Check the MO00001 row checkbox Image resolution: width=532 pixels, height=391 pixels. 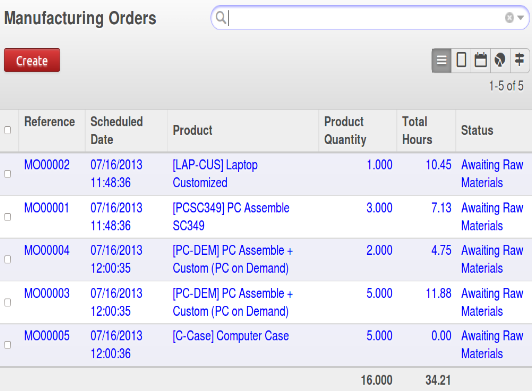coord(7,217)
